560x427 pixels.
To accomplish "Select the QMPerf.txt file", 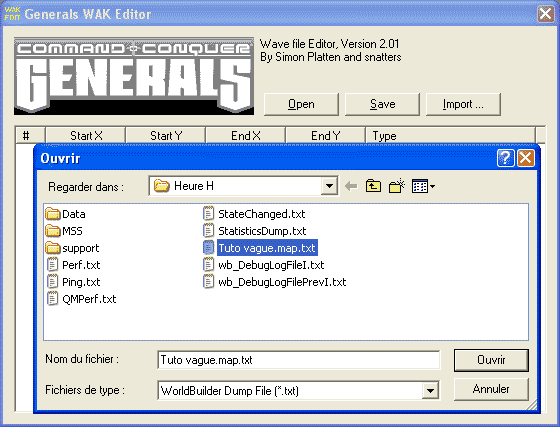I will pyautogui.click(x=81, y=299).
